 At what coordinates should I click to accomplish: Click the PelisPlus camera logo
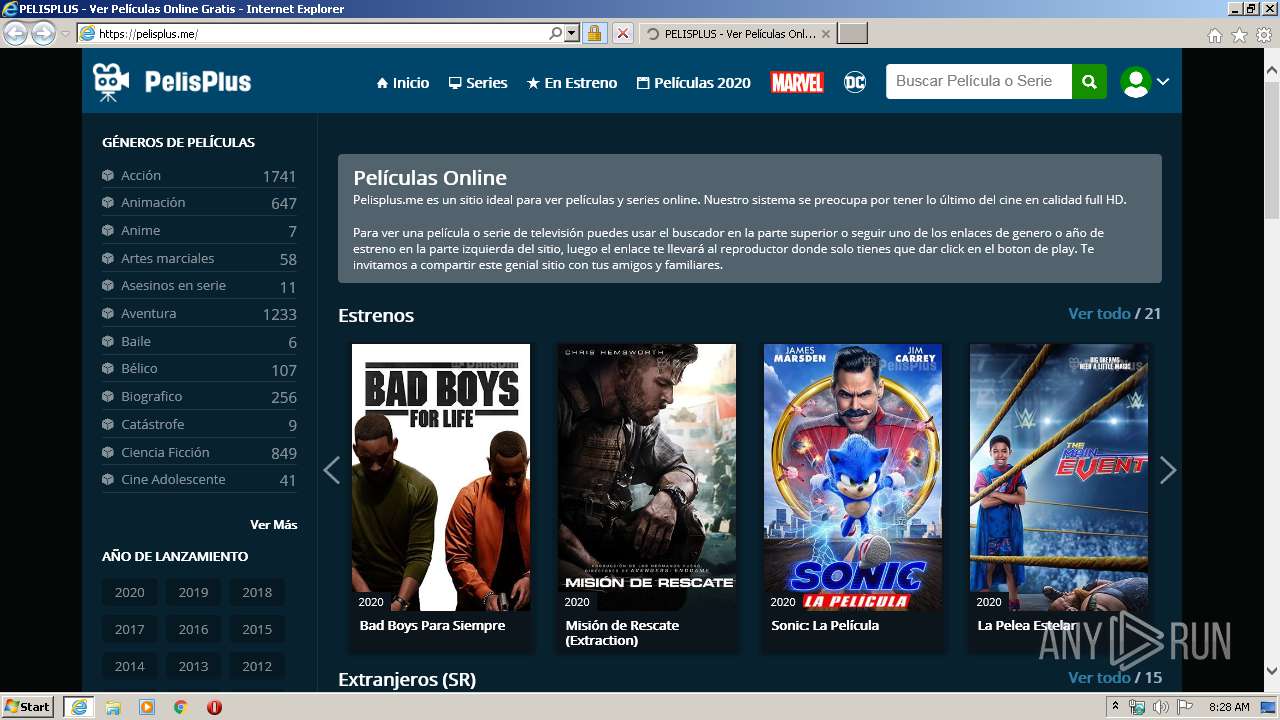coord(172,82)
